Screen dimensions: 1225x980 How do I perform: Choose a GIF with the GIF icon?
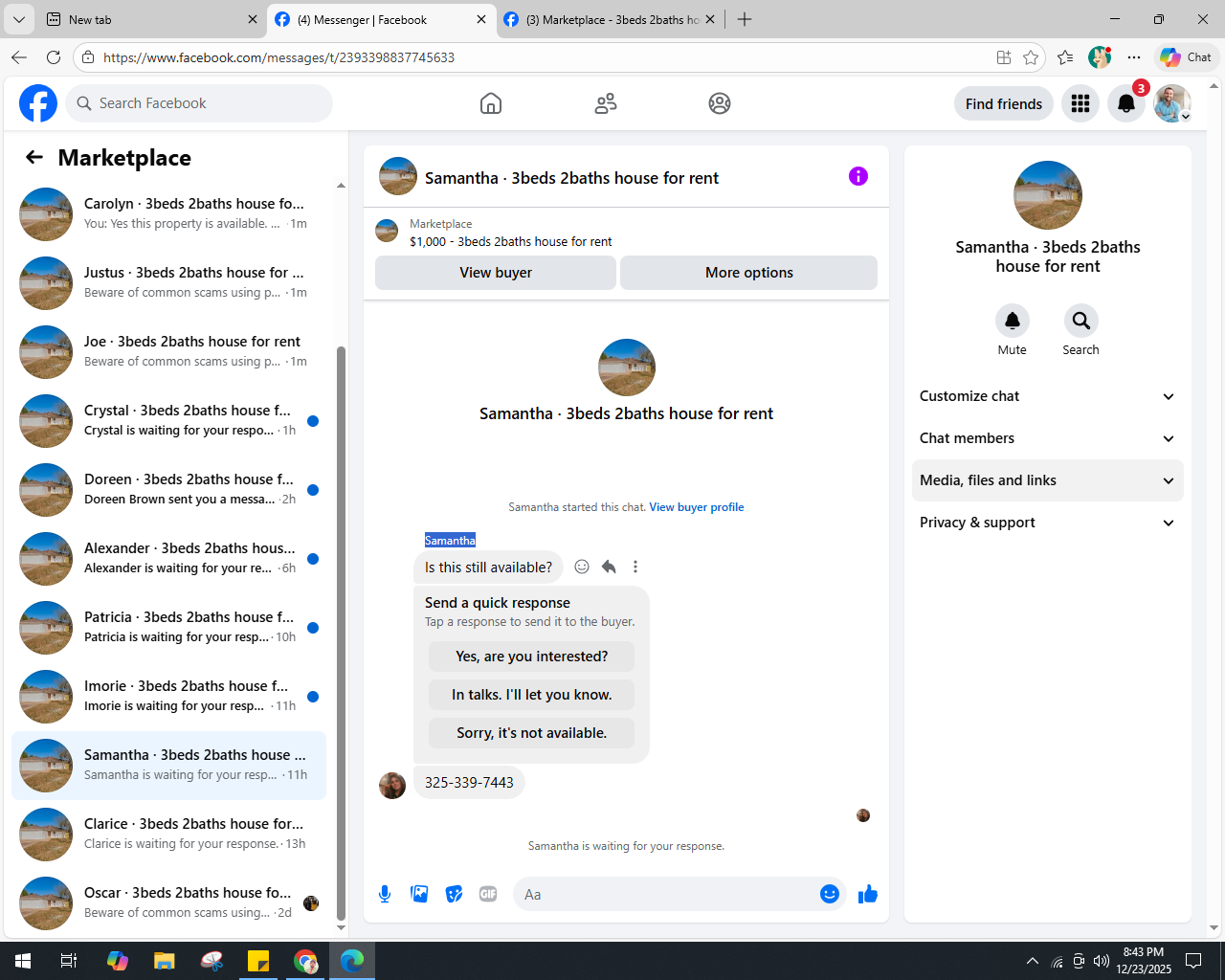488,894
